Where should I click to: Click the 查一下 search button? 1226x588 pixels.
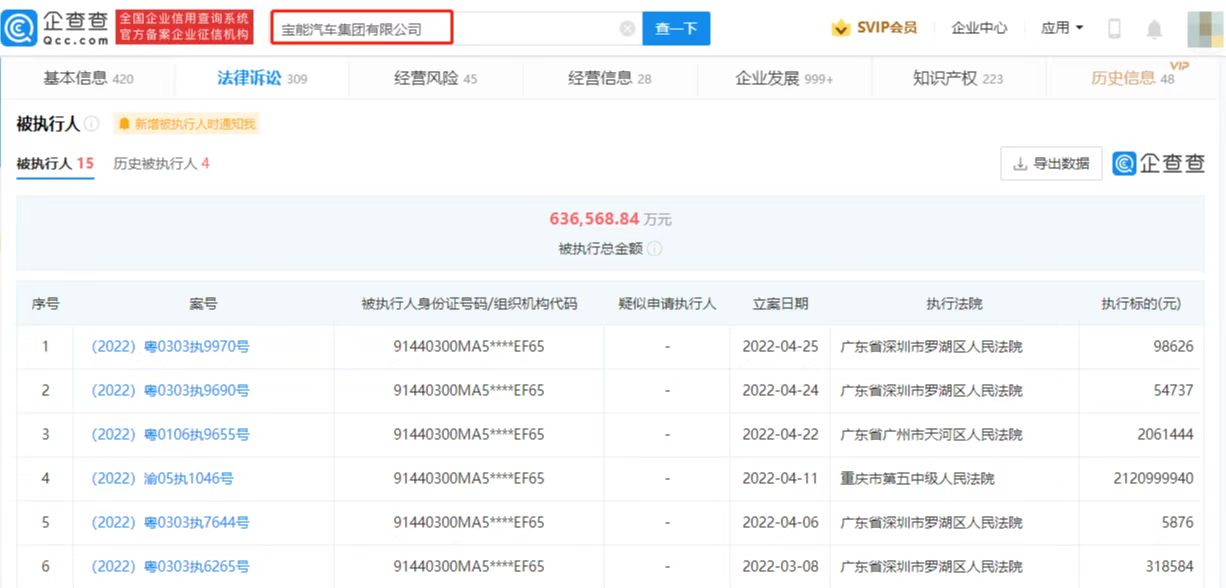tap(676, 28)
